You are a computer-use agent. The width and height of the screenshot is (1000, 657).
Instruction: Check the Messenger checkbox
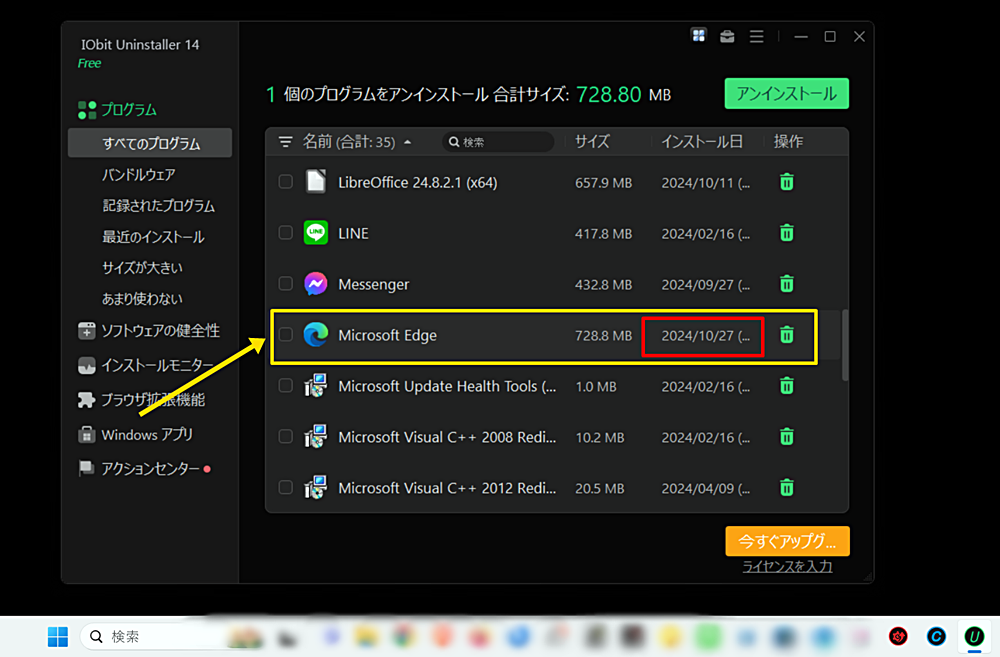tap(286, 284)
